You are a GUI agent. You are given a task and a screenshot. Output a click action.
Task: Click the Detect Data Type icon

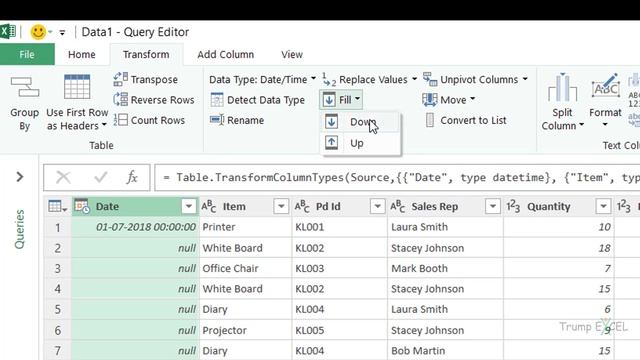tap(217, 100)
